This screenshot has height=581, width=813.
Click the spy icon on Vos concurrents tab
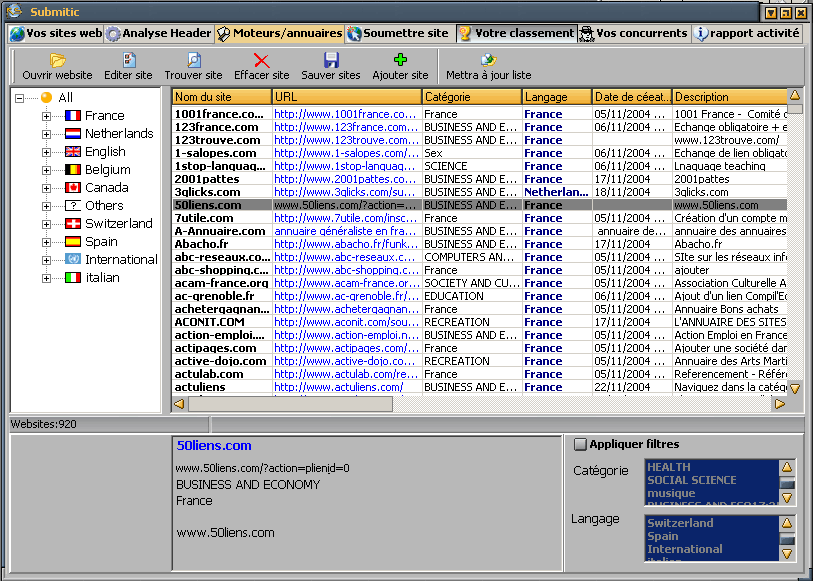(586, 34)
